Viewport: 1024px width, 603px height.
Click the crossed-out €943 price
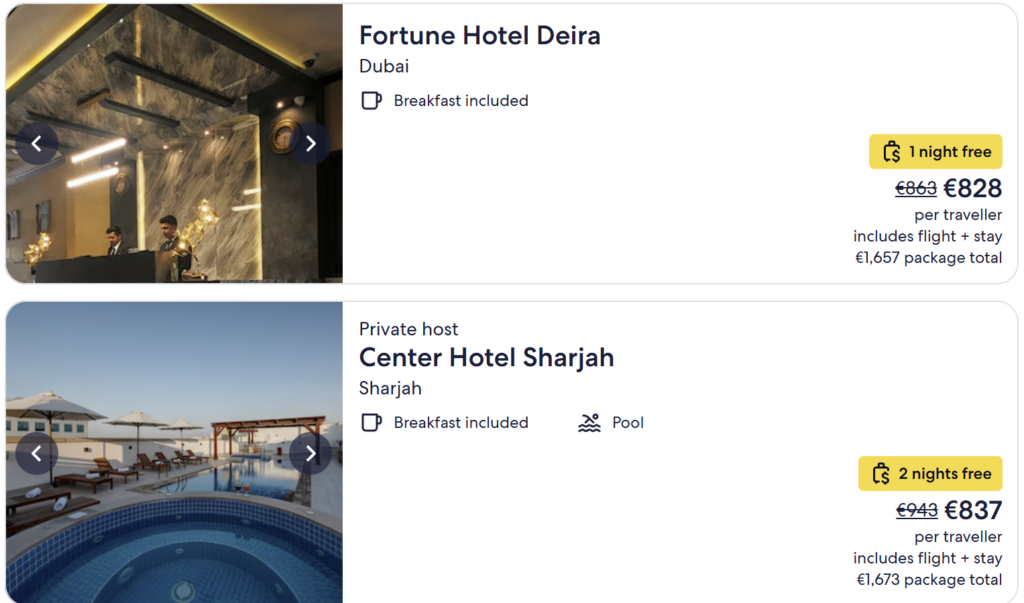point(917,510)
